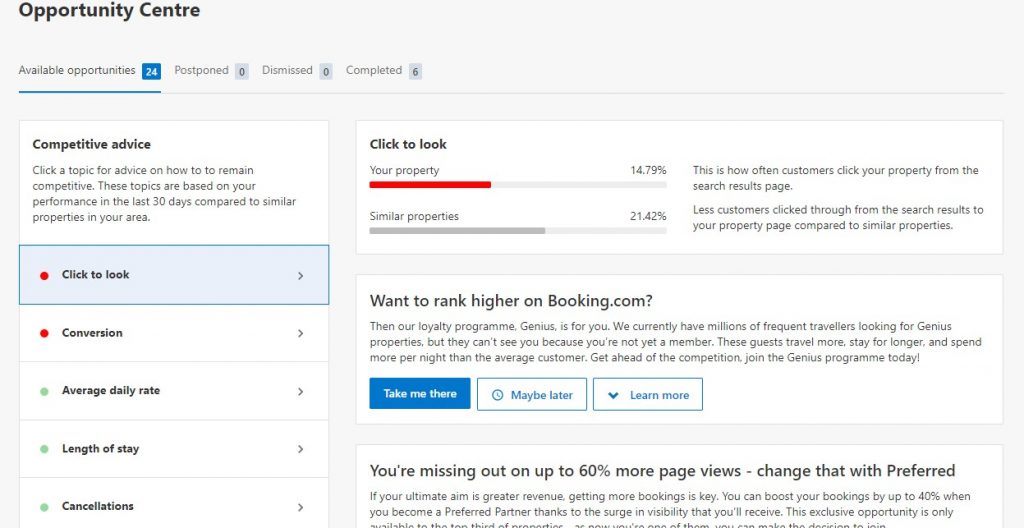Click the Take me there button
1024x528 pixels.
tap(420, 394)
